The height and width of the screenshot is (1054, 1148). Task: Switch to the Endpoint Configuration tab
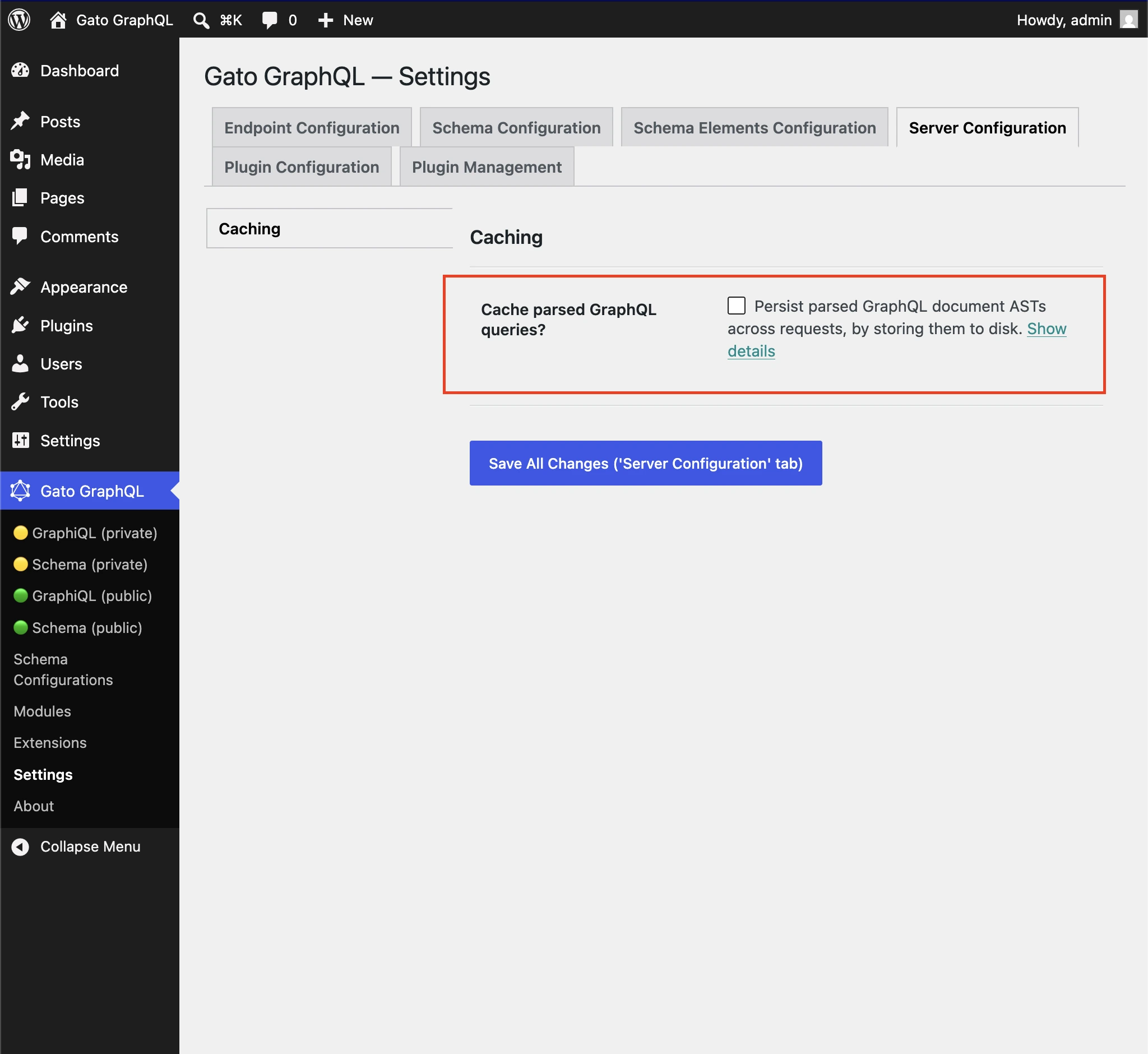click(x=312, y=127)
